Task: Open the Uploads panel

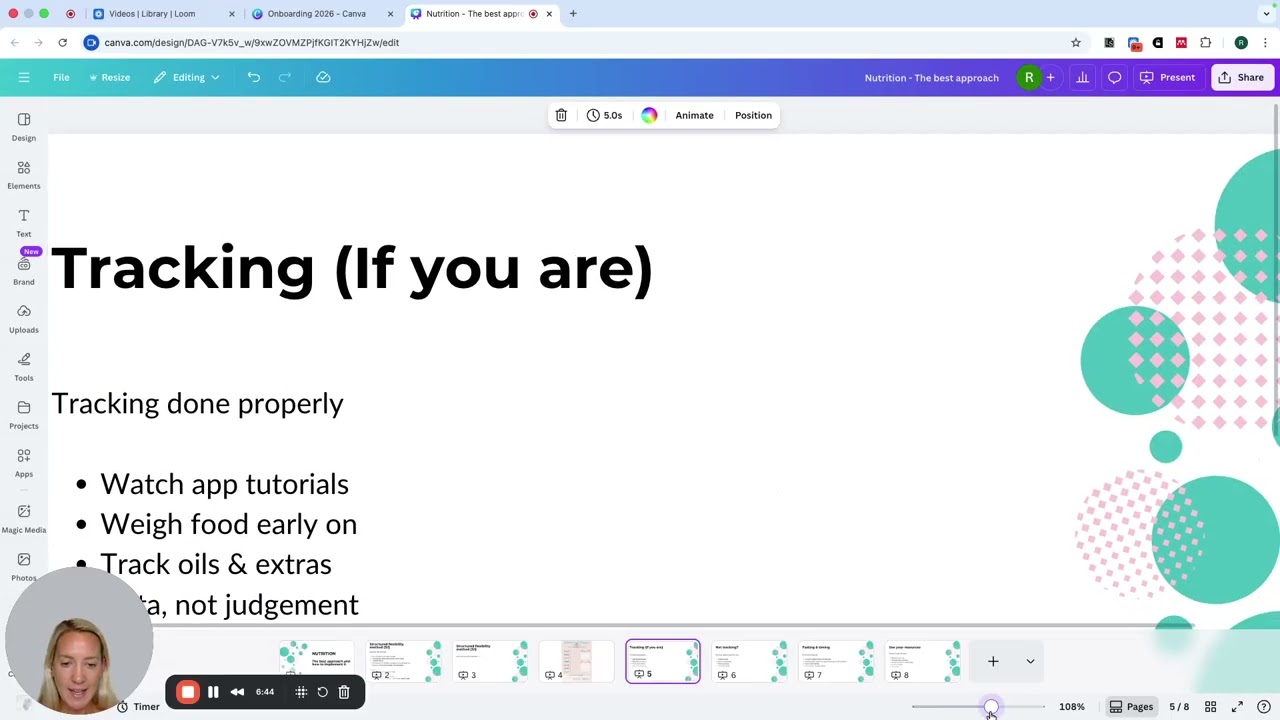Action: (x=24, y=318)
